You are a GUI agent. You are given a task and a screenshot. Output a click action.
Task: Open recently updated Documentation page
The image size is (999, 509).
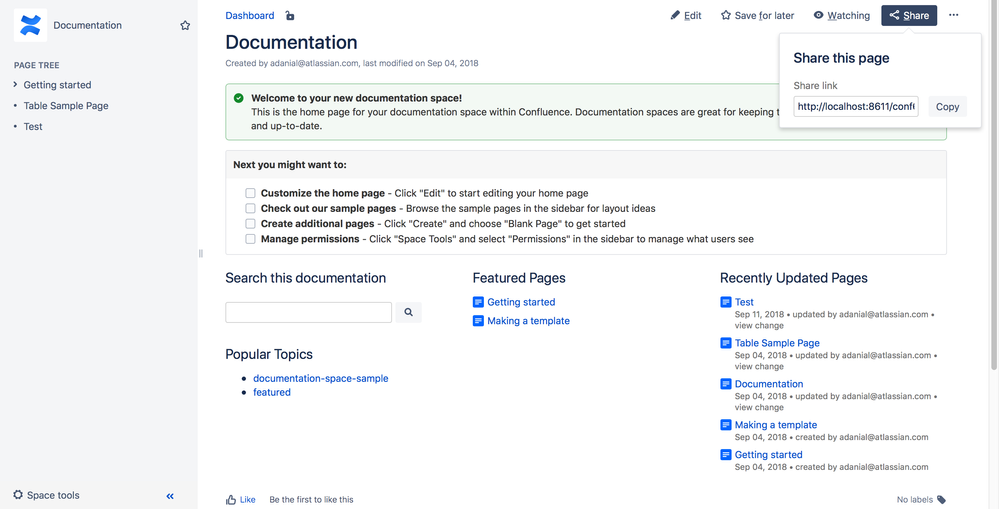pos(769,384)
